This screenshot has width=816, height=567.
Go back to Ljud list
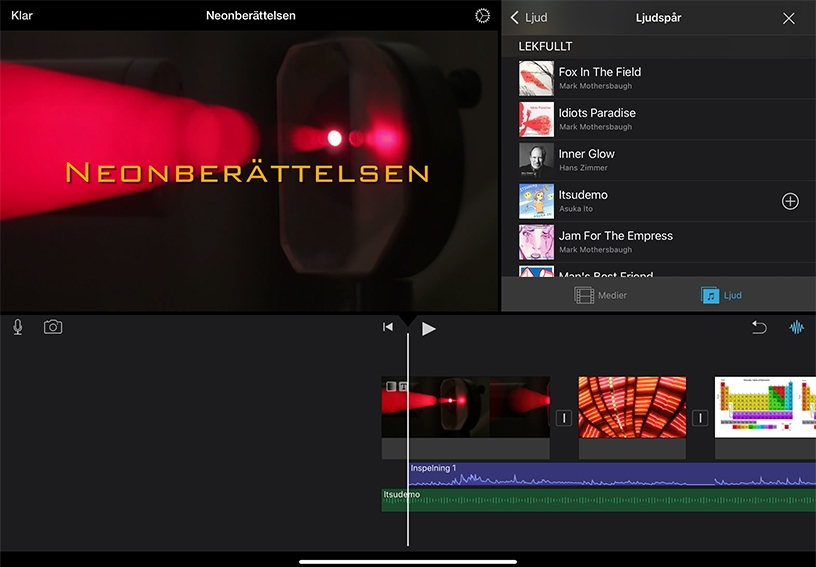pyautogui.click(x=529, y=18)
